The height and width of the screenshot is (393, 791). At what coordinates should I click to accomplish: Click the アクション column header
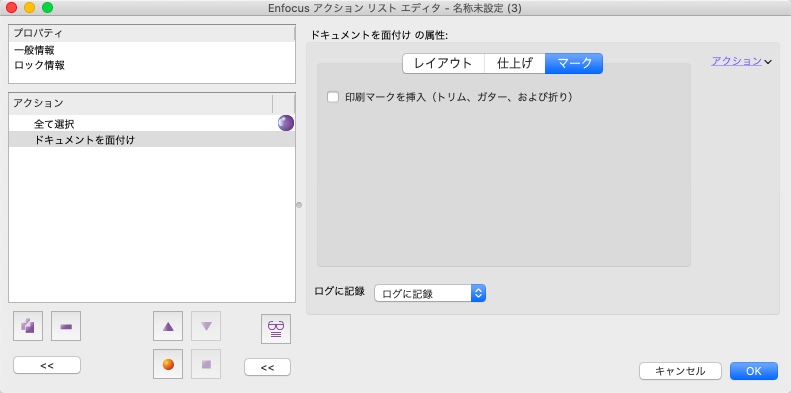[140, 103]
